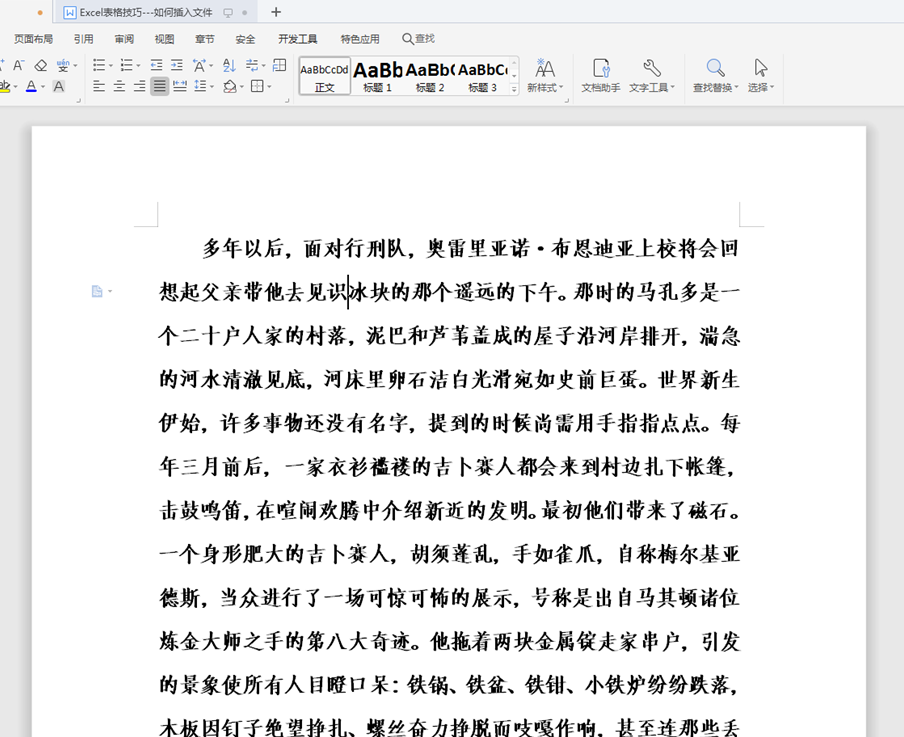Click the clear formatting eraser icon

click(x=40, y=65)
